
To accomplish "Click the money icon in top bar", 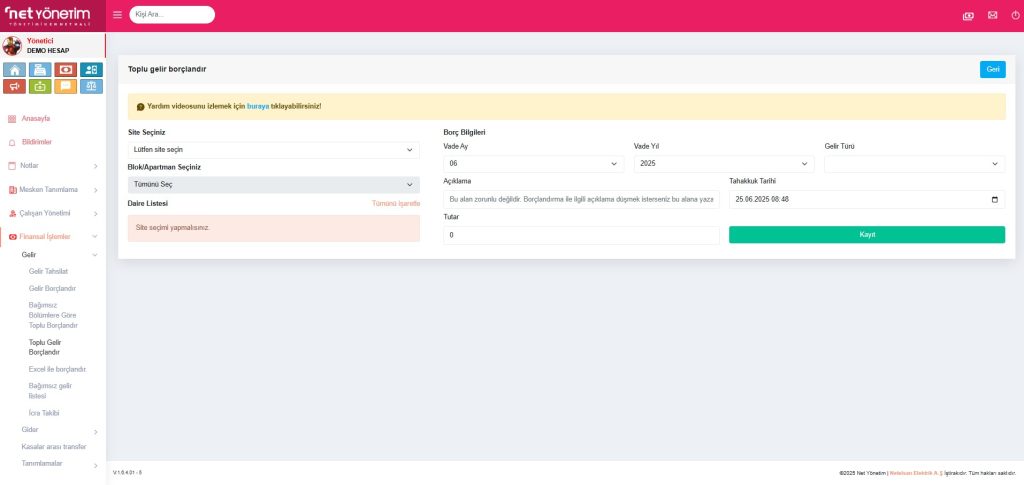I will coord(967,15).
